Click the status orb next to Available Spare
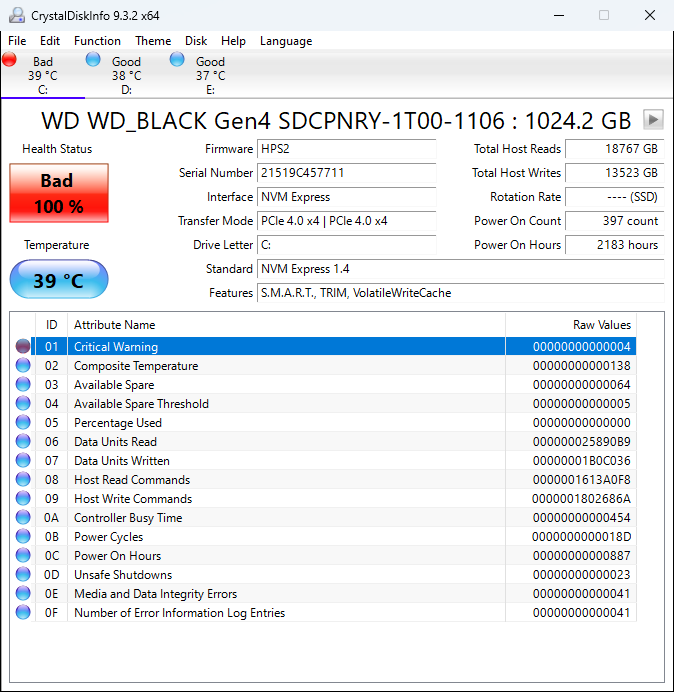The image size is (674, 692). (23, 384)
